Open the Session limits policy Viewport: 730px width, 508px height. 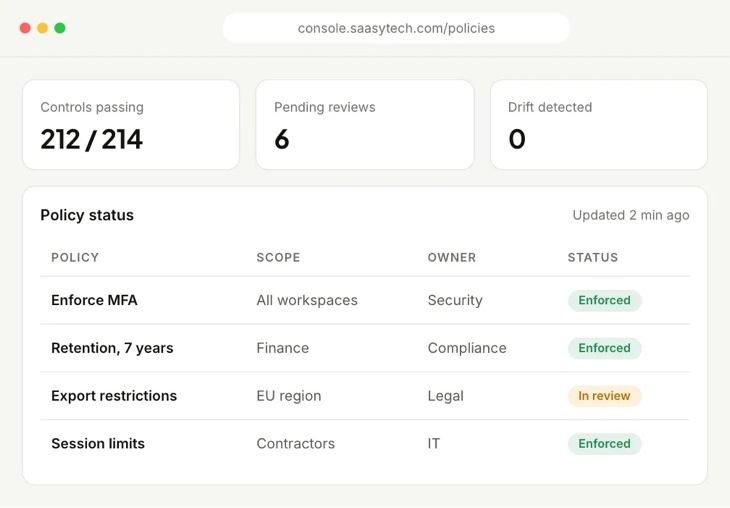98,444
